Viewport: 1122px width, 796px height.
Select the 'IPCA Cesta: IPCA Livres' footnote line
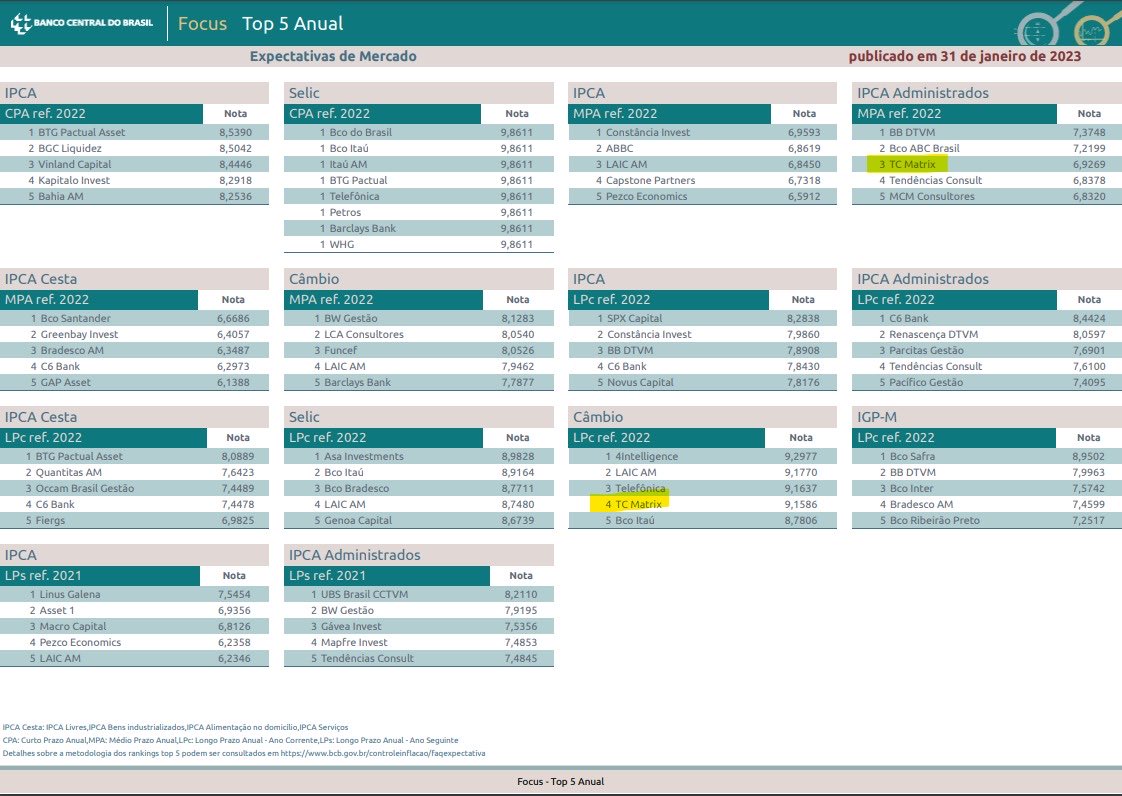click(x=175, y=727)
